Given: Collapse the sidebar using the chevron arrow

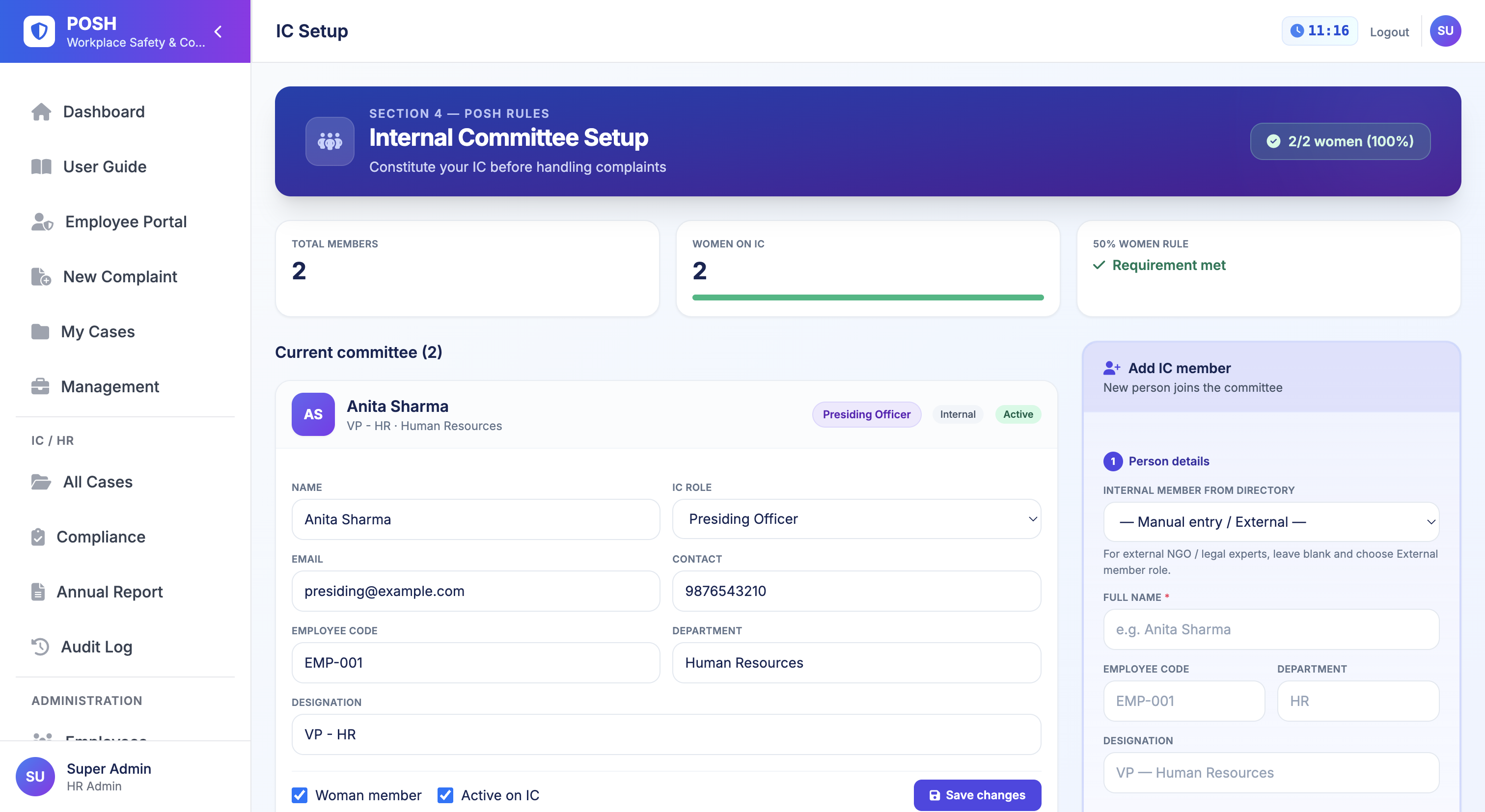Looking at the screenshot, I should point(218,32).
